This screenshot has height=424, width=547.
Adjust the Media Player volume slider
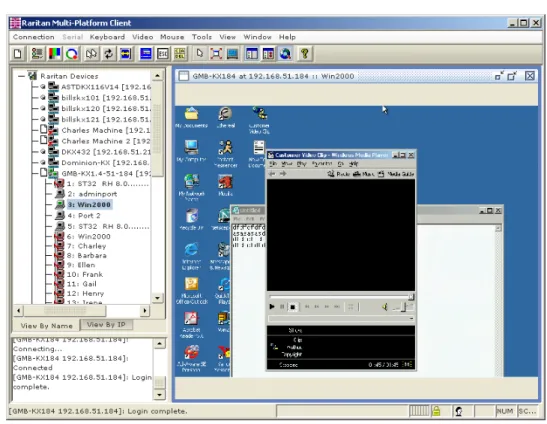(403, 307)
